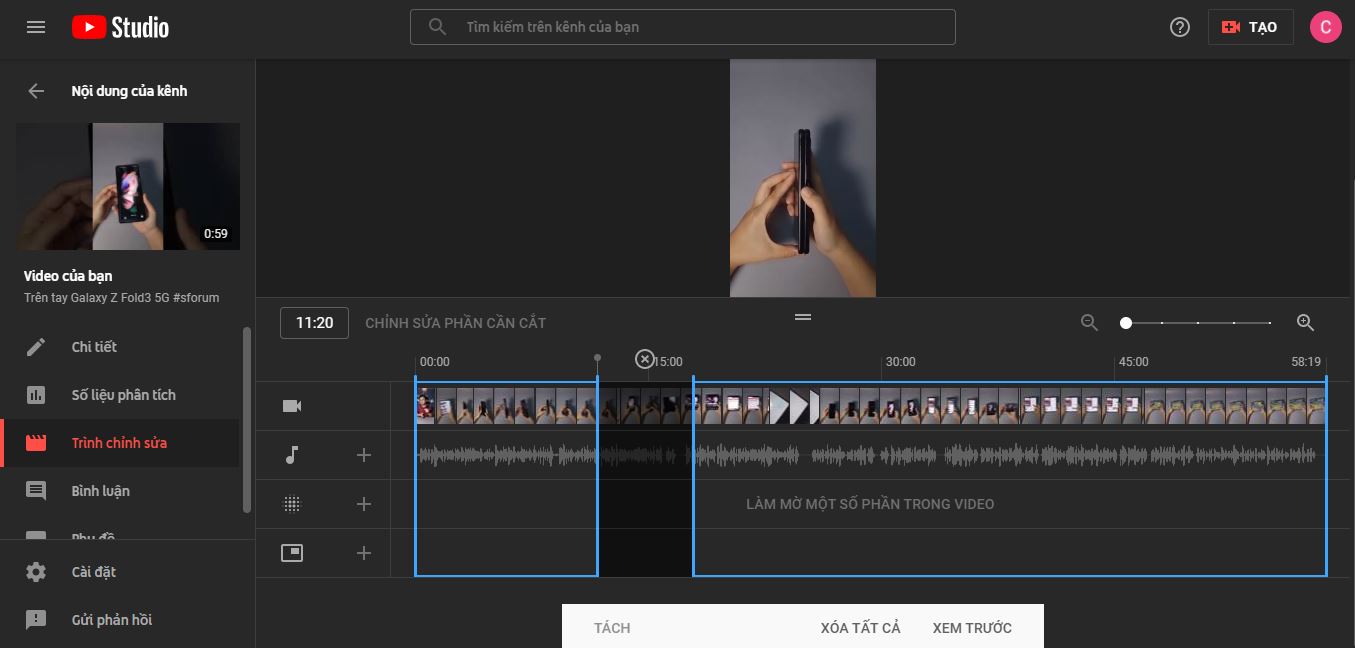
Task: Add a blur effect with the plus icon
Action: tap(364, 504)
